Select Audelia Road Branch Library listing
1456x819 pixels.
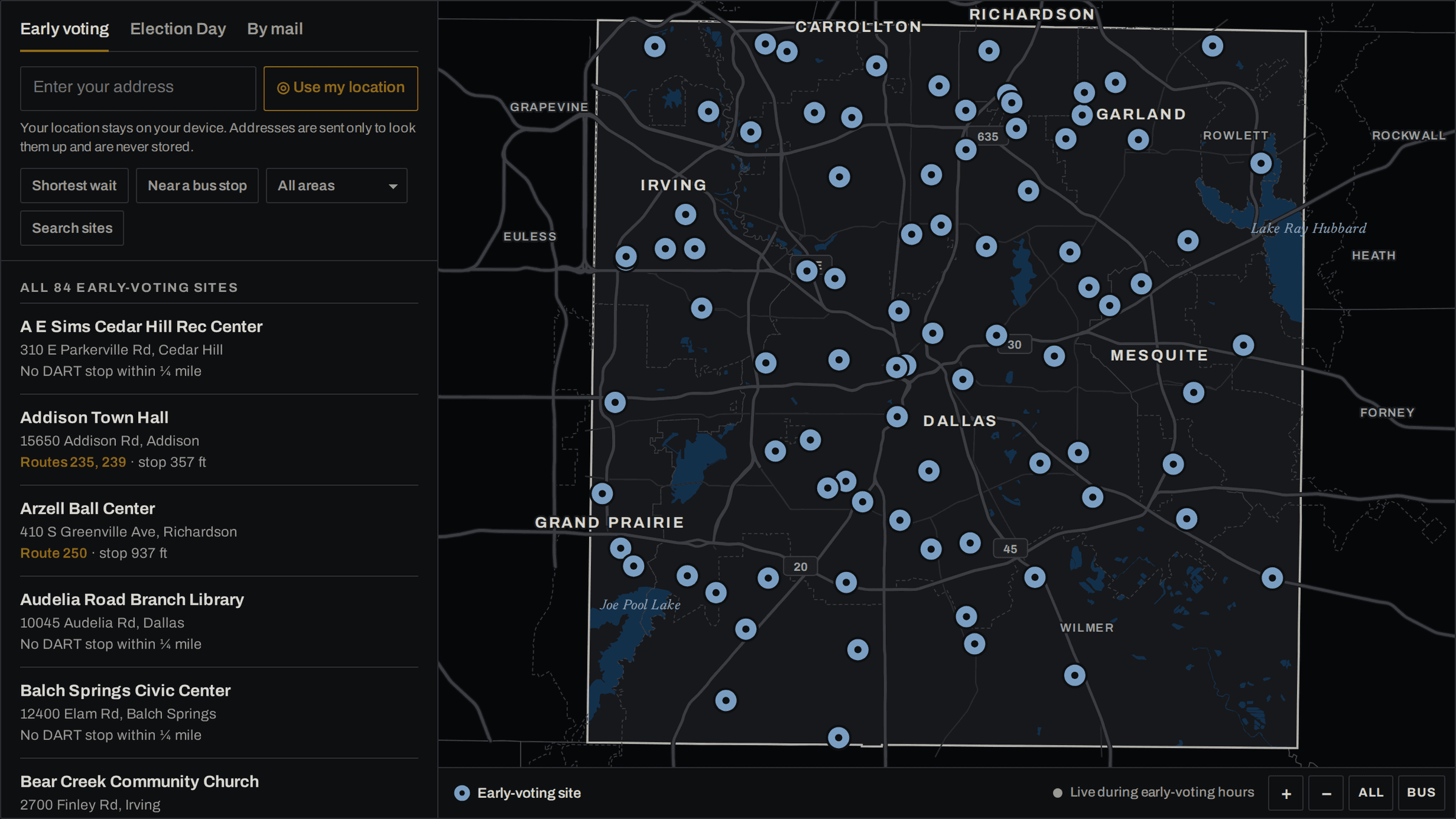click(x=219, y=622)
